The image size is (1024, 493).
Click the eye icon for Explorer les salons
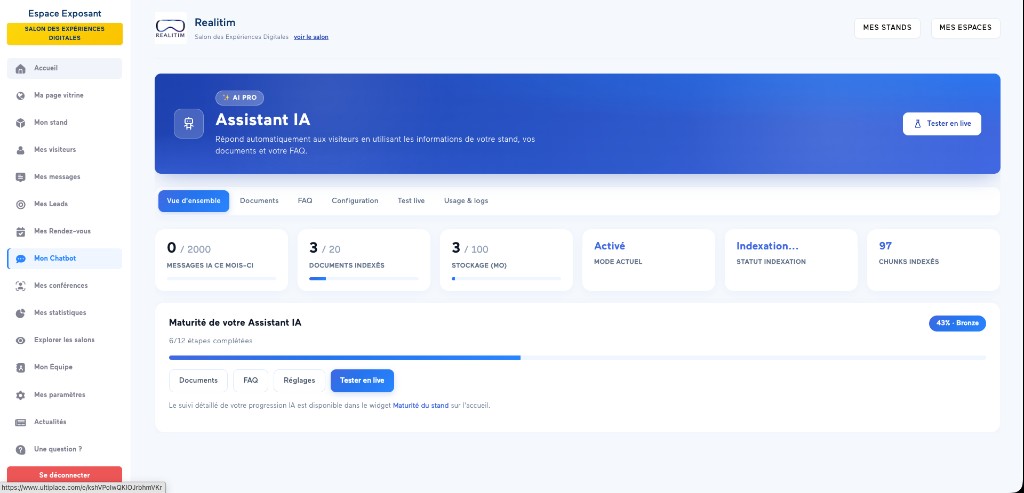click(20, 340)
